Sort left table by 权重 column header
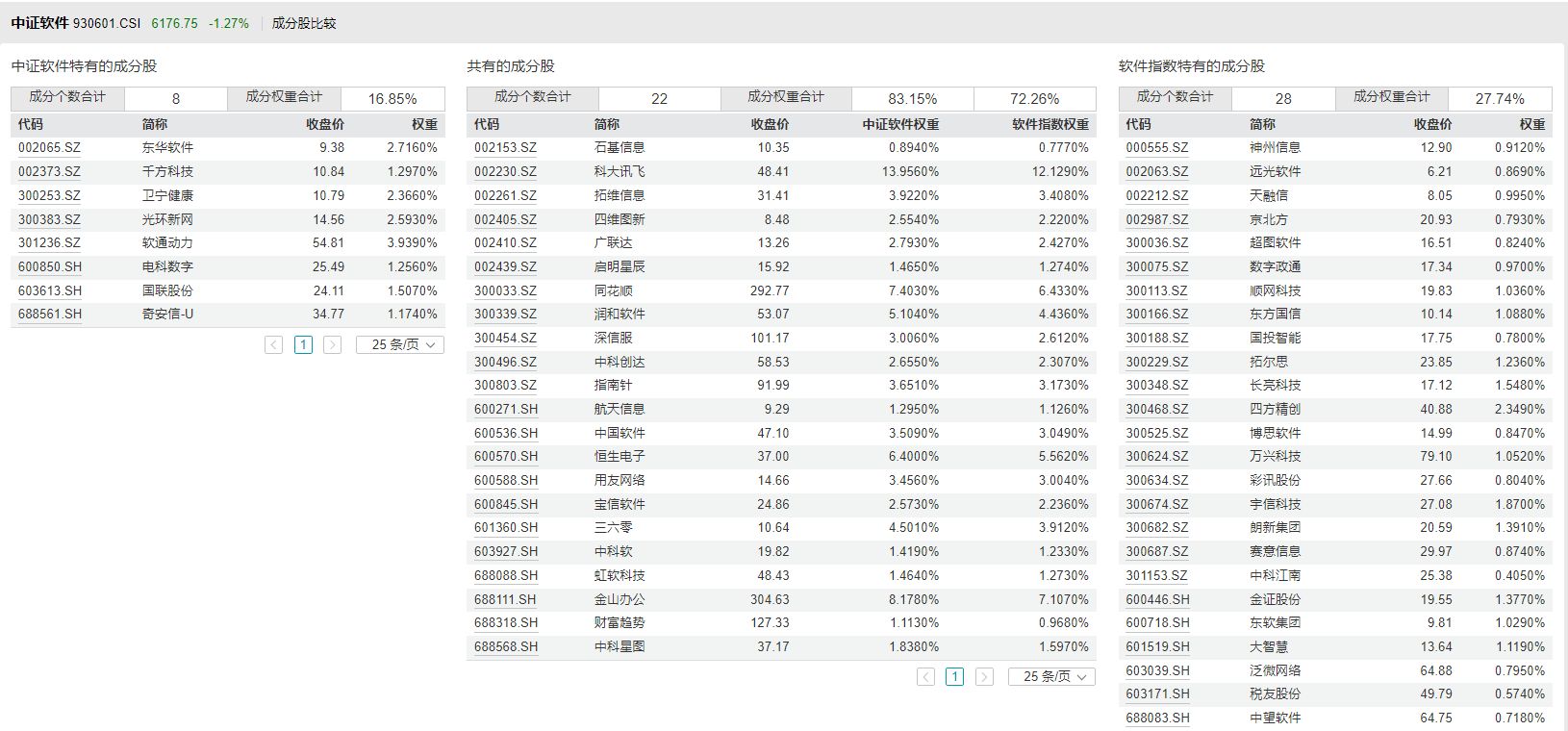Screen dimensions: 1568x731 coord(424,124)
